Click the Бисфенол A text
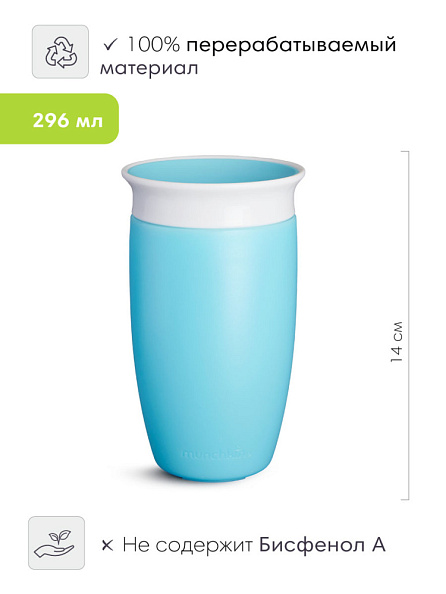The image size is (446, 594). click(322, 545)
